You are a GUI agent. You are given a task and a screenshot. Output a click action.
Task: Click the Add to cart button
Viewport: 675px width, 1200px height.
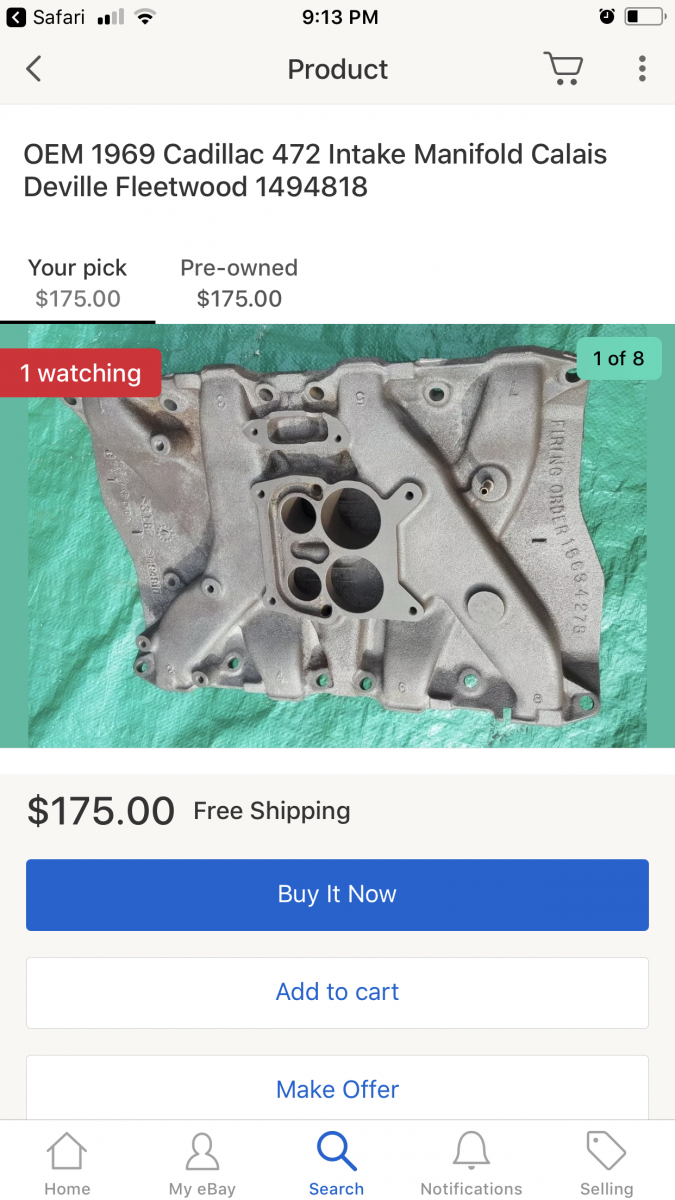(x=337, y=992)
